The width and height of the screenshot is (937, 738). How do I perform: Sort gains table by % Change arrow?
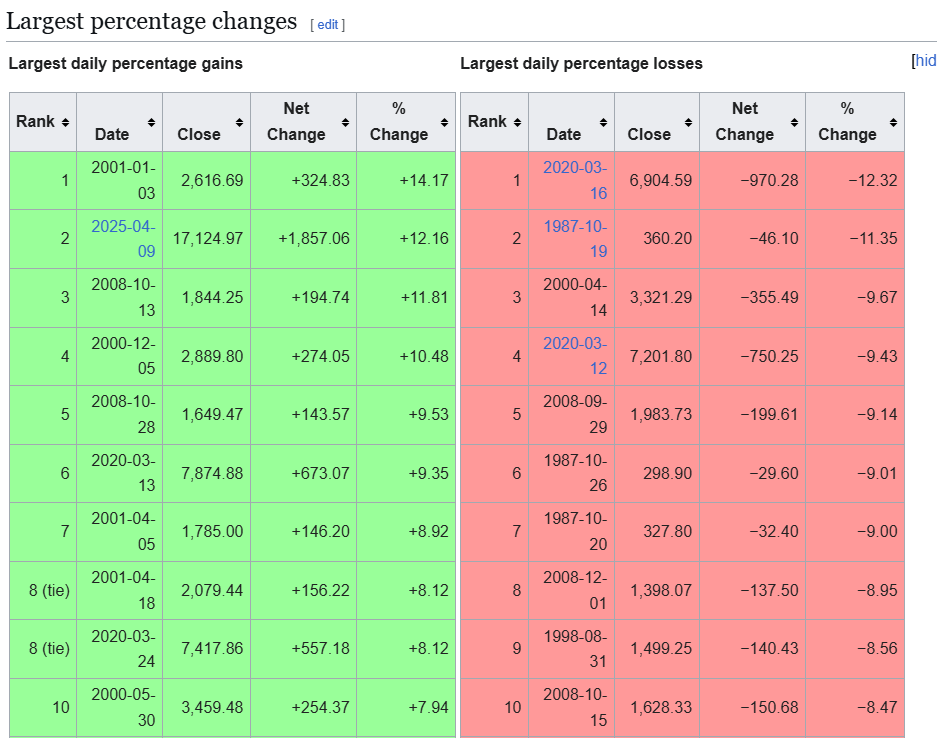point(443,122)
